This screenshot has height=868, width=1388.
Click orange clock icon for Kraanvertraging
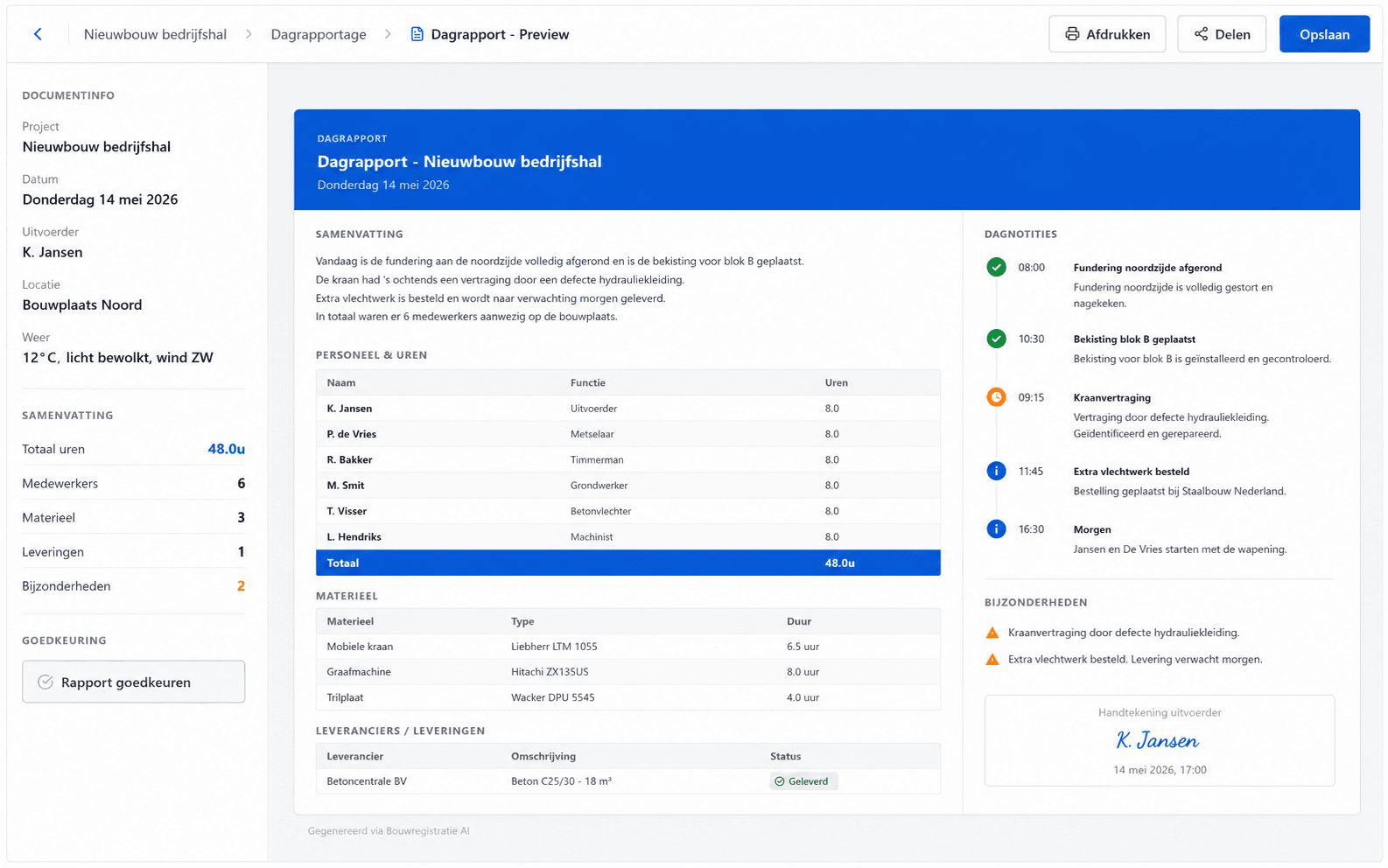[x=996, y=397]
